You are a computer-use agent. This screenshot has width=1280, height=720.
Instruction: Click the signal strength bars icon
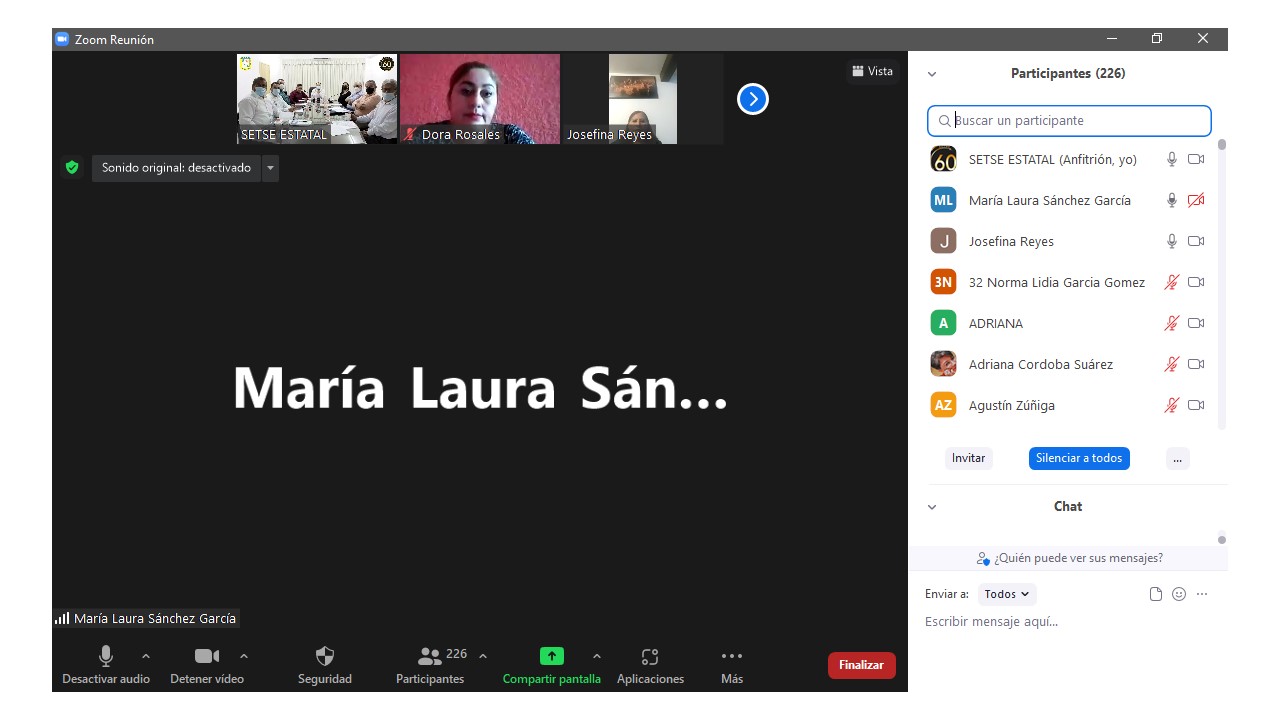click(x=62, y=619)
